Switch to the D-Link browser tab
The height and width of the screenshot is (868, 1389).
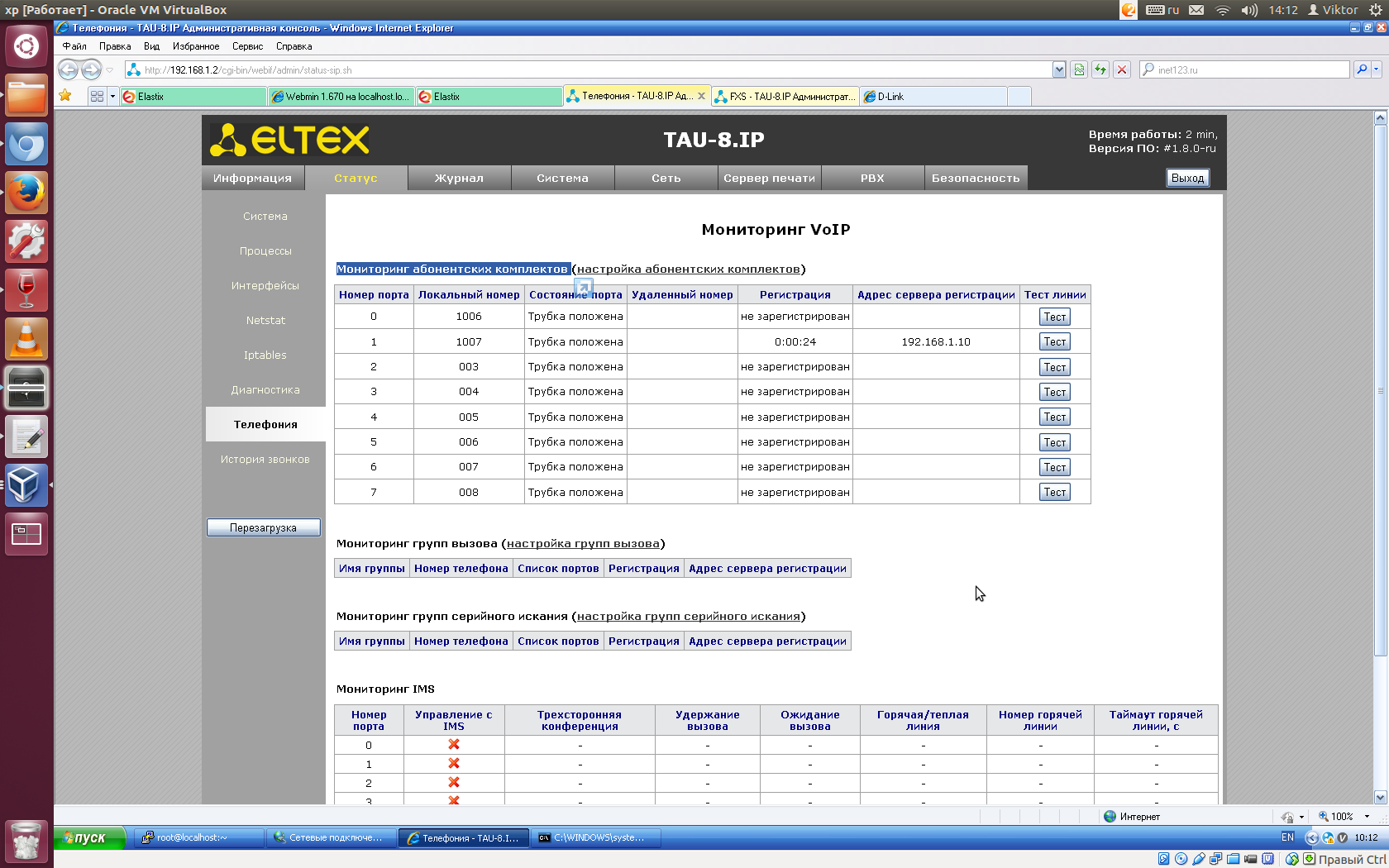pos(933,97)
